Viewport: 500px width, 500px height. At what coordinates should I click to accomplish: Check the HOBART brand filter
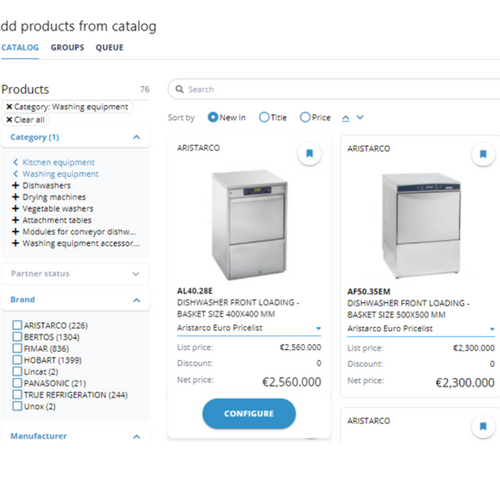pos(17,360)
